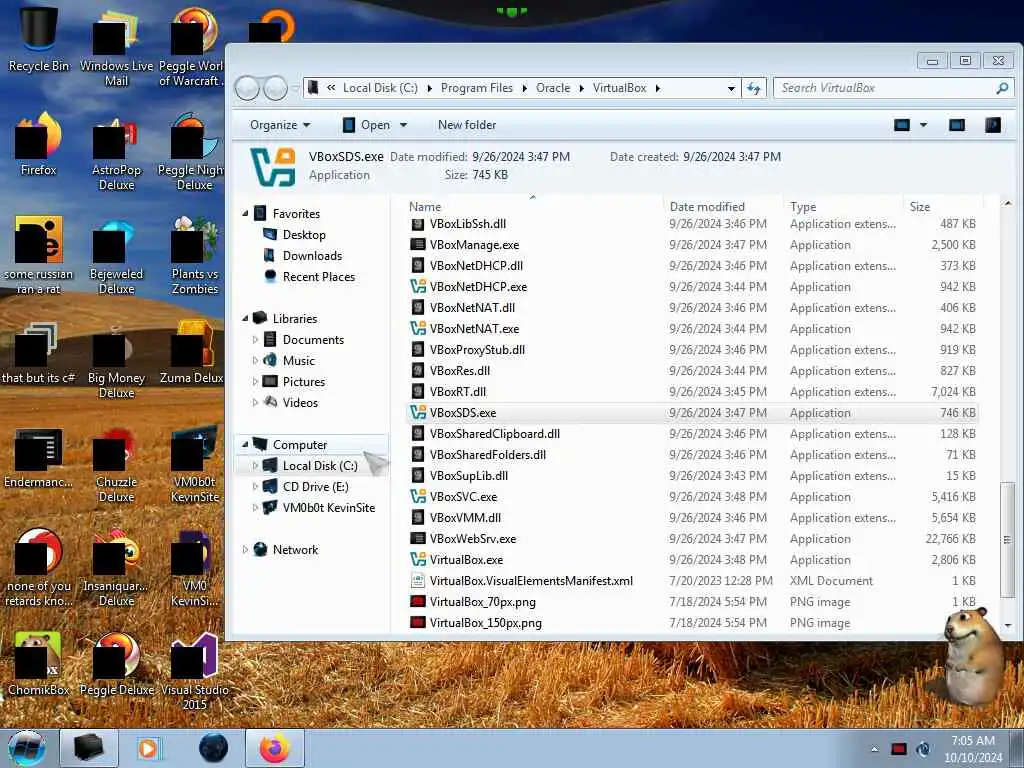
Task: Open the address bar history dropdown
Action: pyautogui.click(x=731, y=88)
